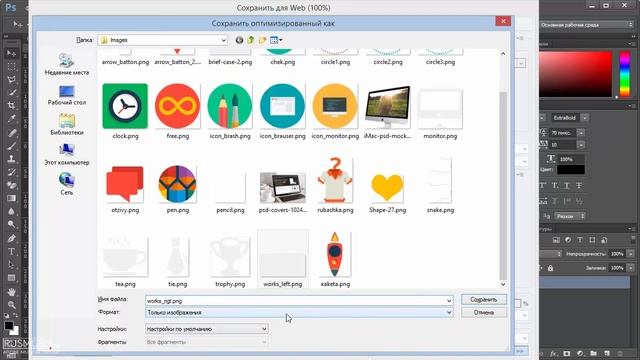The height and width of the screenshot is (360, 640).
Task: Click the foreground color swatch in toolbar
Action: coord(8,326)
